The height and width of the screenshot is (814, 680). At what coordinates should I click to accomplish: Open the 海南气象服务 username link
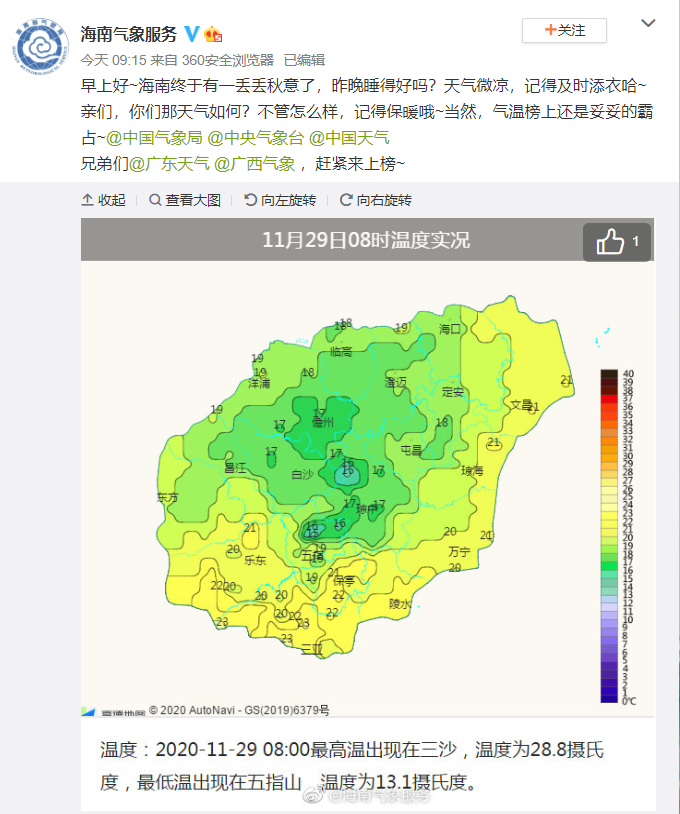coord(128,34)
